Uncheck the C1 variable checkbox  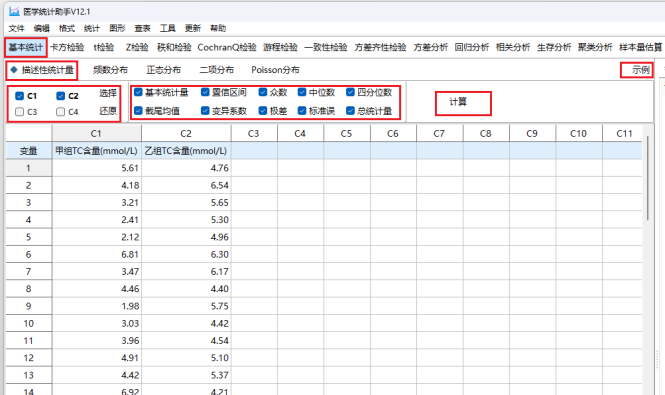20,96
